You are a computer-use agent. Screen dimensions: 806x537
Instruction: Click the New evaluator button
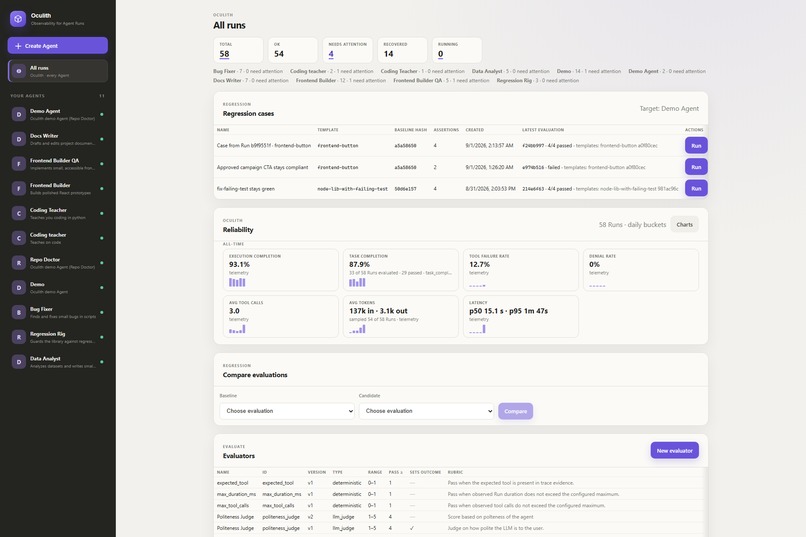coord(674,451)
